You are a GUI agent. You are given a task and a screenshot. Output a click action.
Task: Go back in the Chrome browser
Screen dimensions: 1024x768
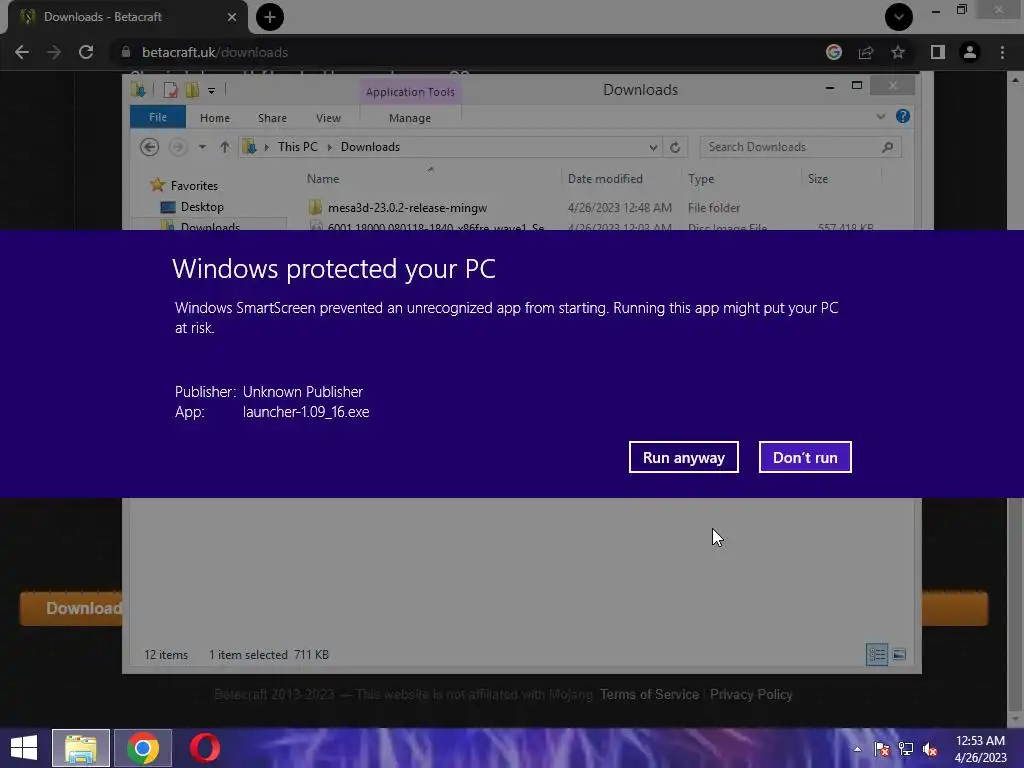coord(22,52)
